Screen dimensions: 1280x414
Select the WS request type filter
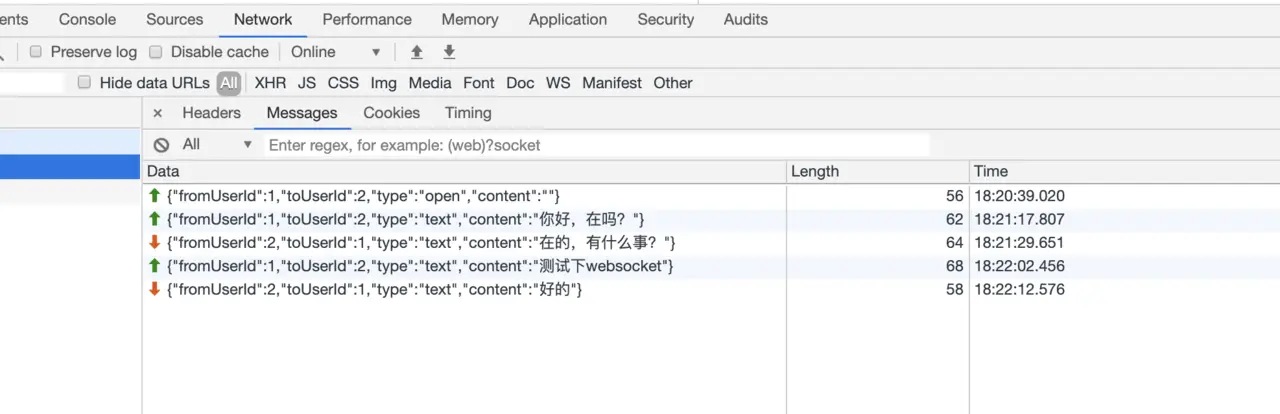pos(558,83)
